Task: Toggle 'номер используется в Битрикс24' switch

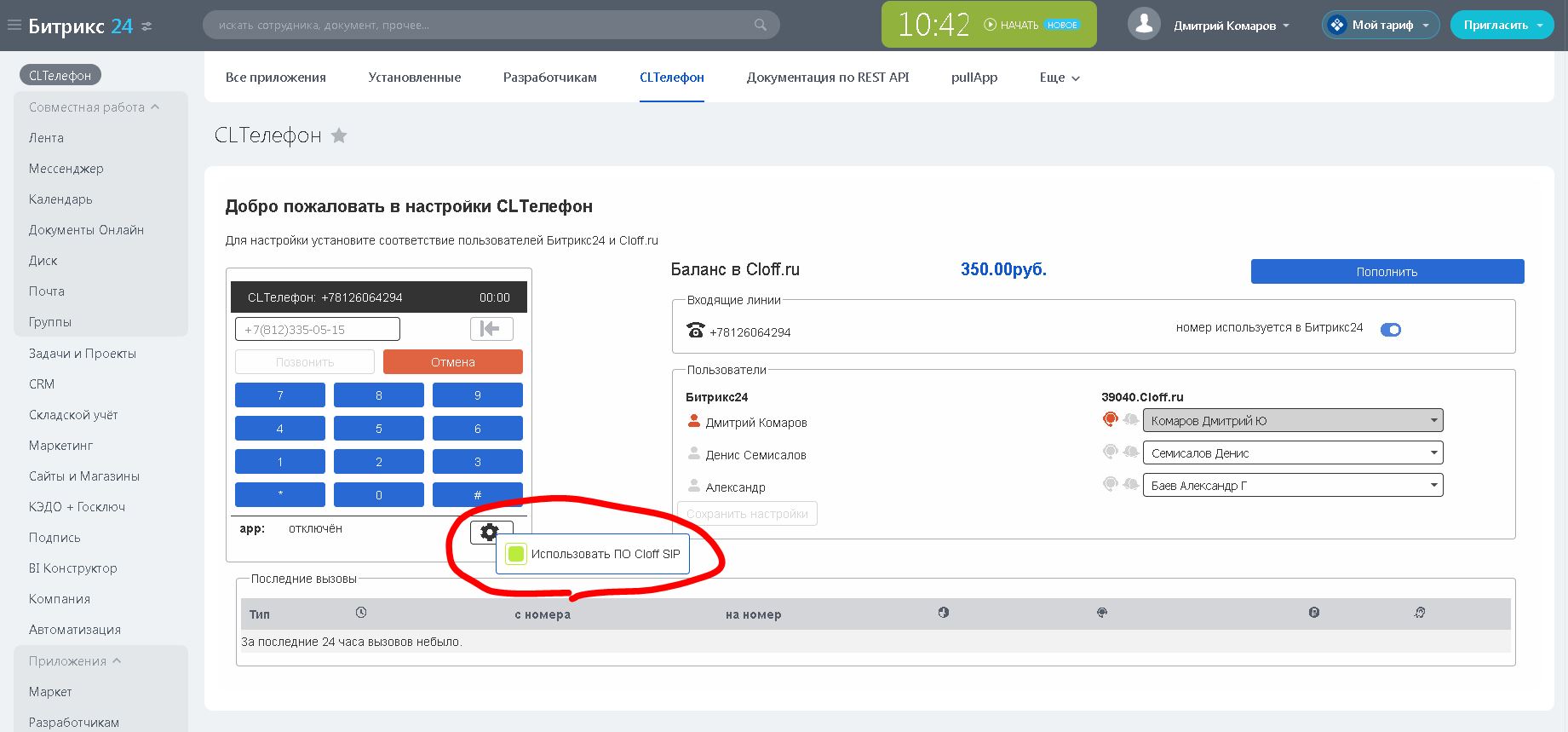Action: click(1391, 330)
